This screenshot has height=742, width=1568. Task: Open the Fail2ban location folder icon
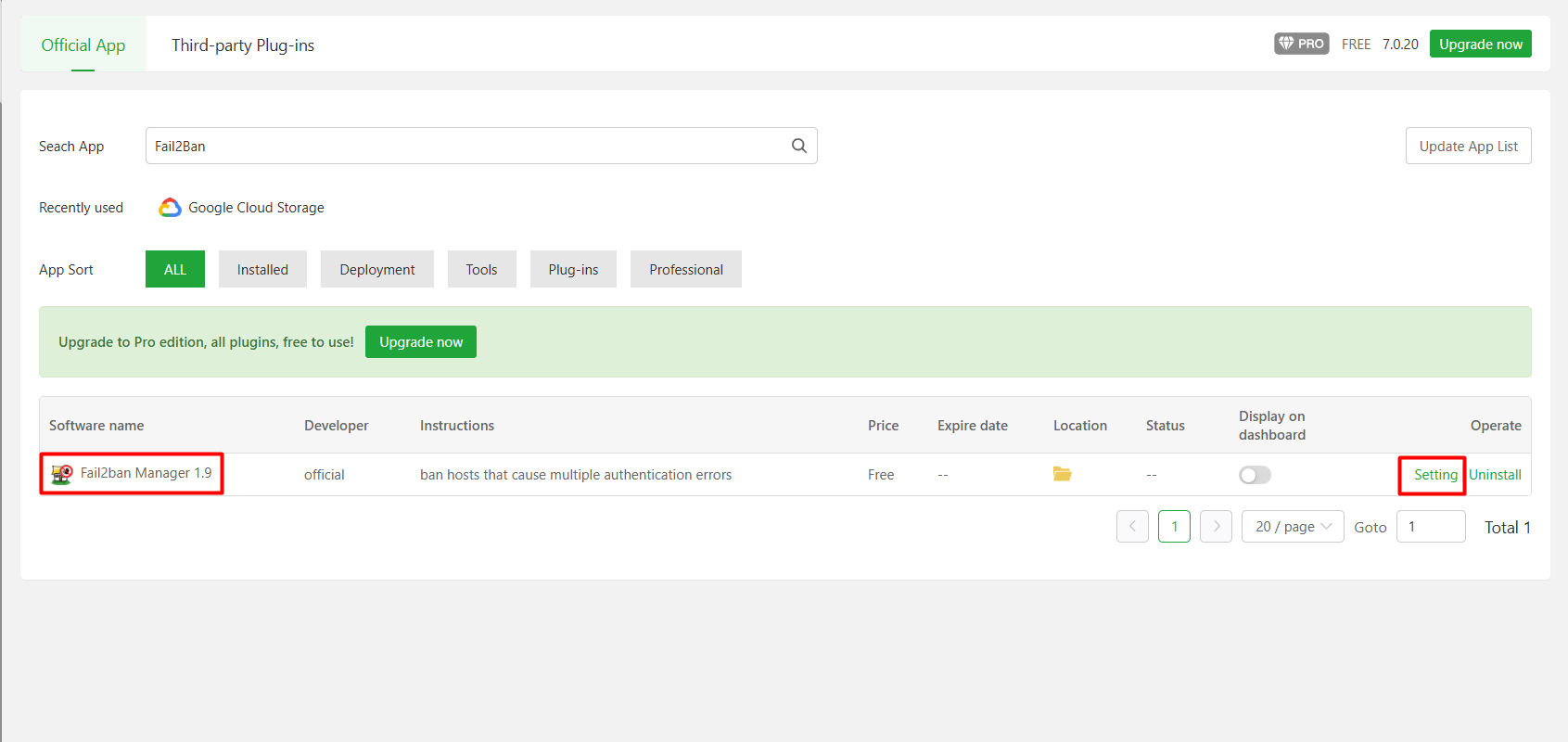1062,474
